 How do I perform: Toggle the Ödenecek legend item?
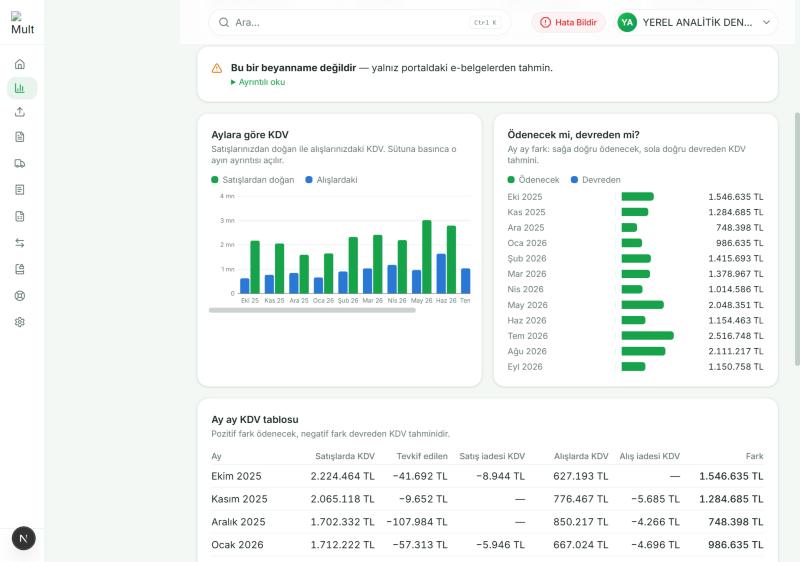534,180
